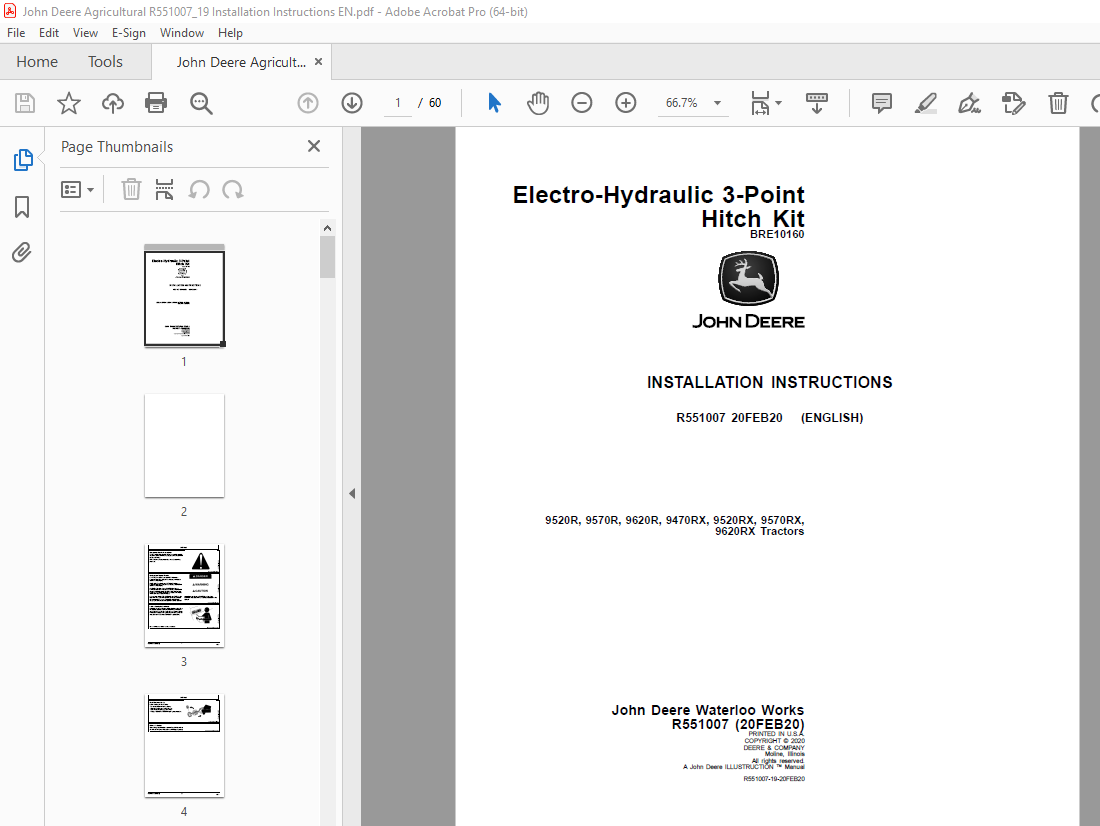
Task: Activate the Hand pan tool
Action: pos(538,103)
